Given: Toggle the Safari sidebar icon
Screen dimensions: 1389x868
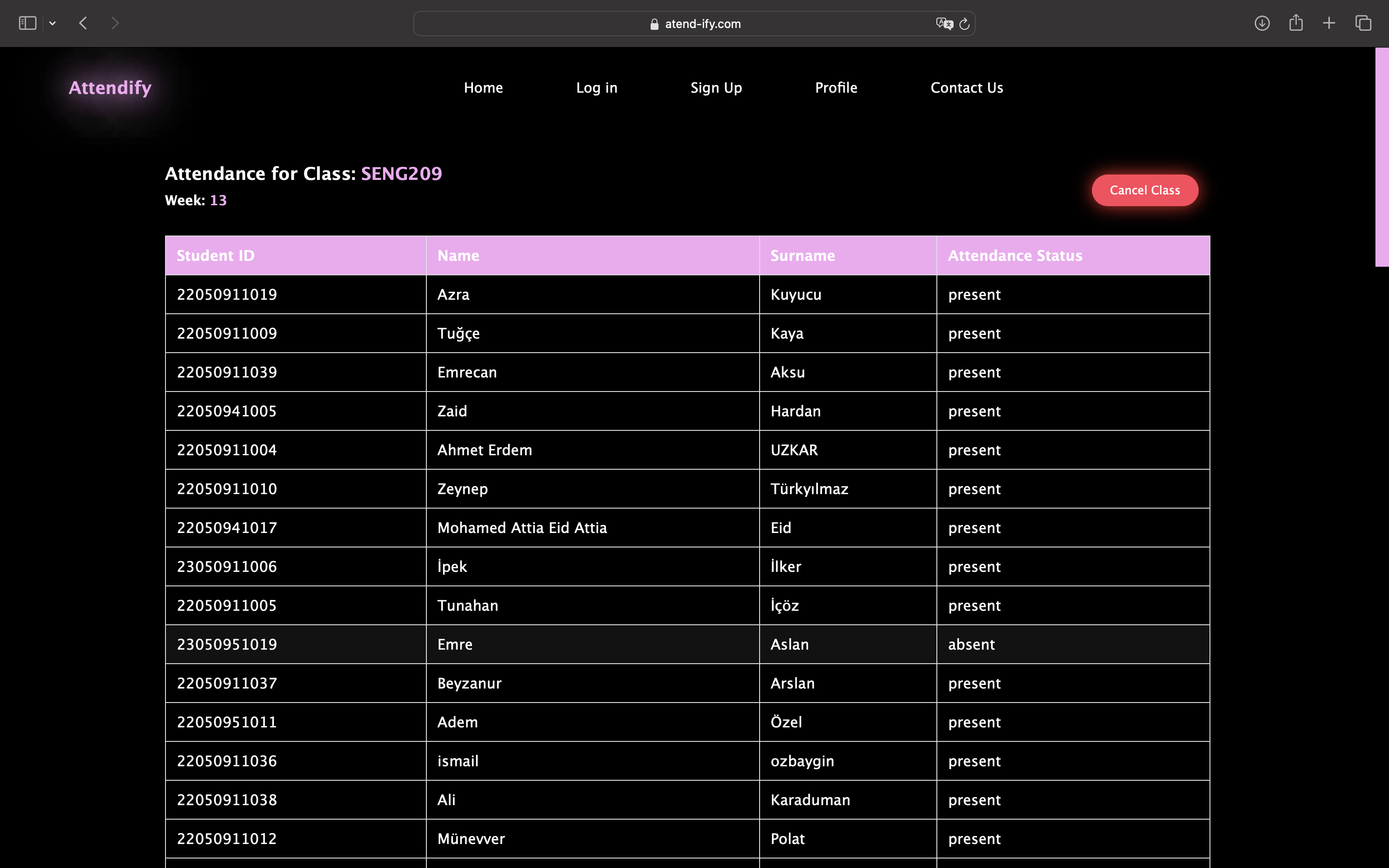Looking at the screenshot, I should [x=28, y=23].
